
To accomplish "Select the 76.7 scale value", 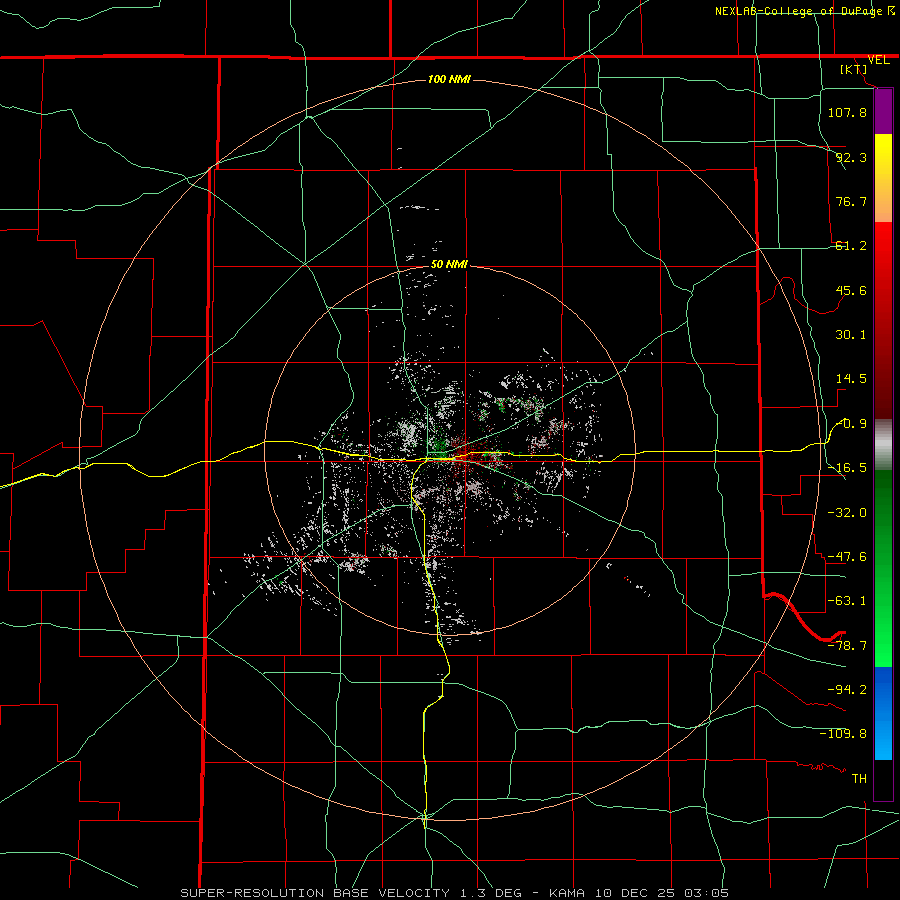I will [851, 201].
